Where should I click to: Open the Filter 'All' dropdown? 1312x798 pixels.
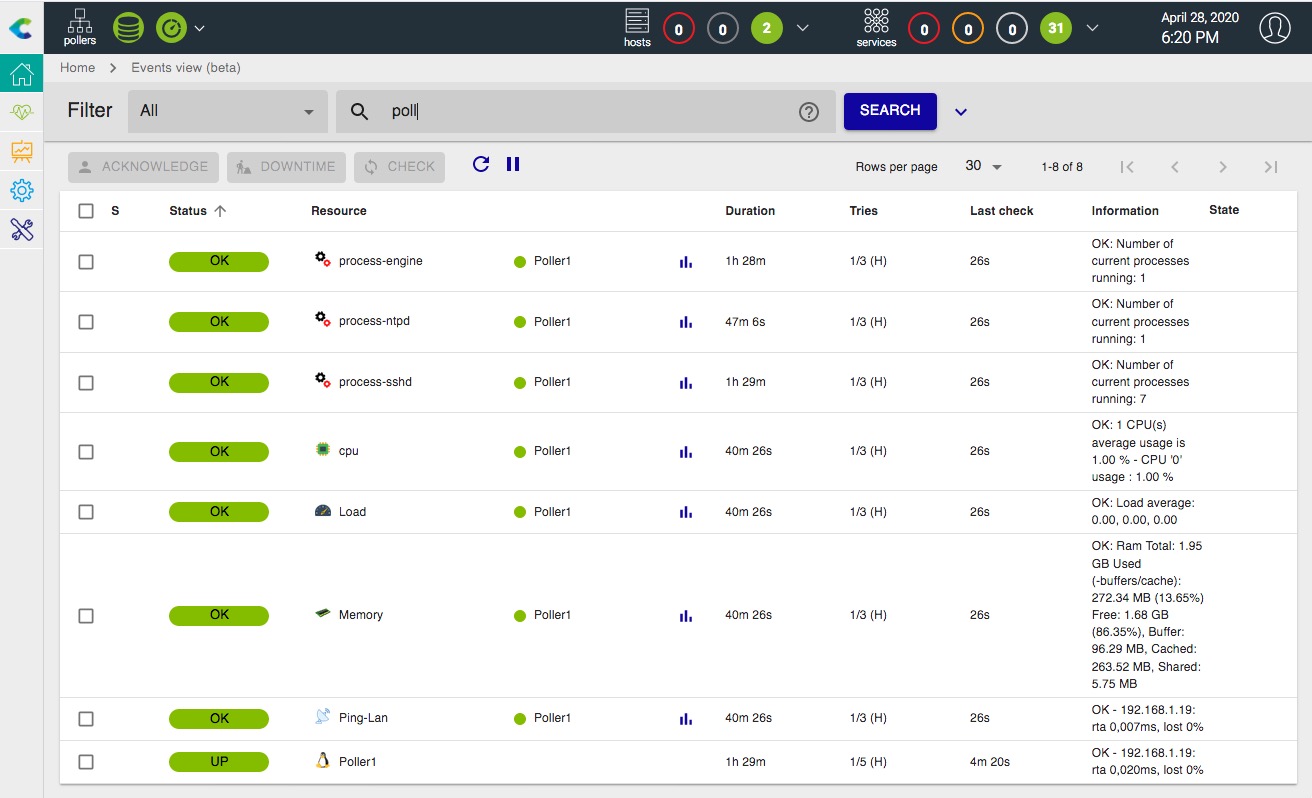coord(228,111)
